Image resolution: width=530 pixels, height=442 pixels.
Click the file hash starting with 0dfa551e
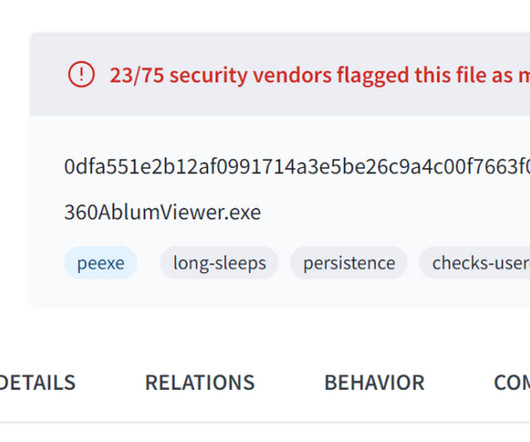coord(297,167)
